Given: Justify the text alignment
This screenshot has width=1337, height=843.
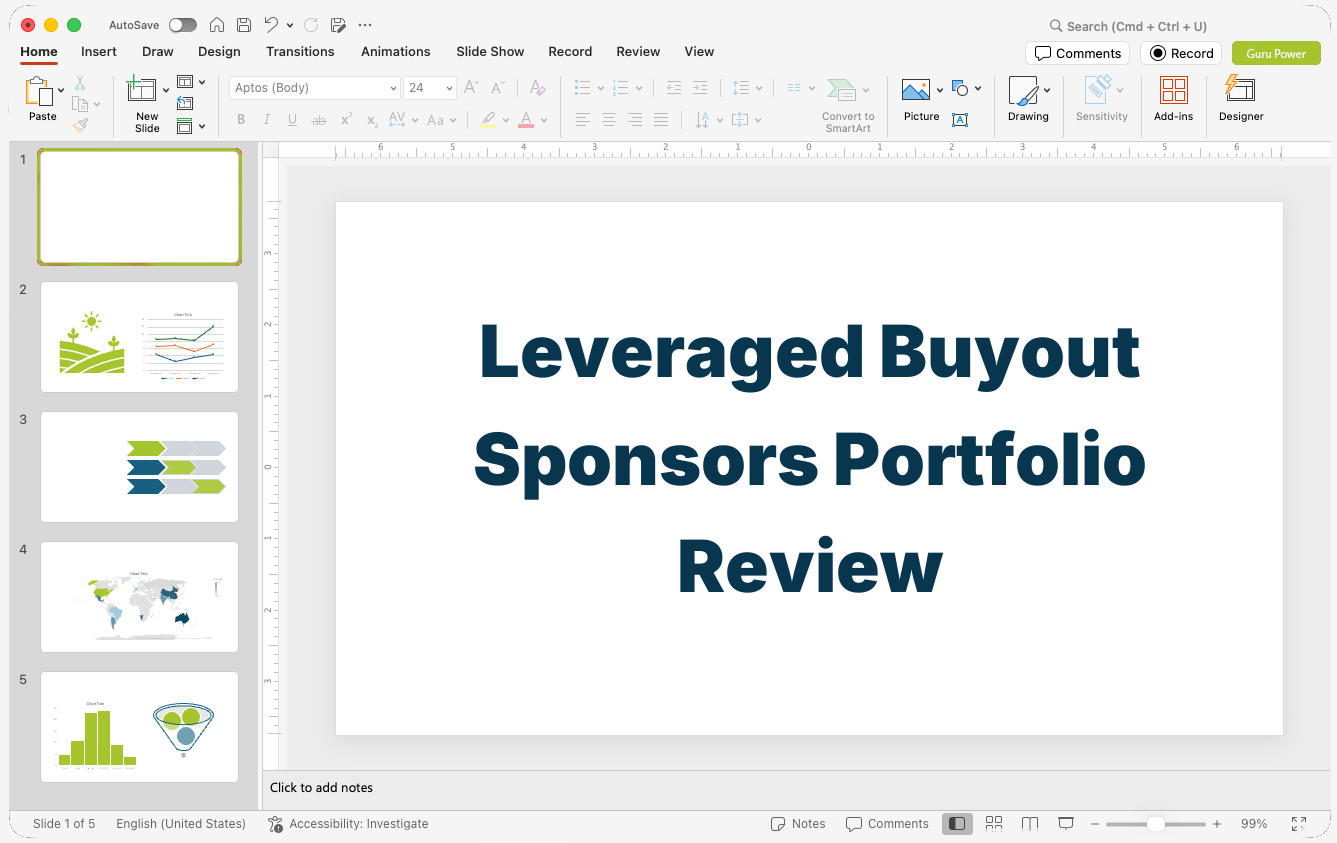Looking at the screenshot, I should (661, 120).
